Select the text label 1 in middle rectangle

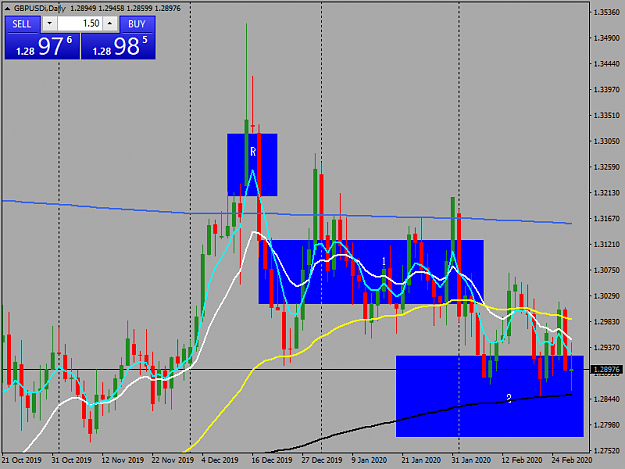[x=384, y=261]
